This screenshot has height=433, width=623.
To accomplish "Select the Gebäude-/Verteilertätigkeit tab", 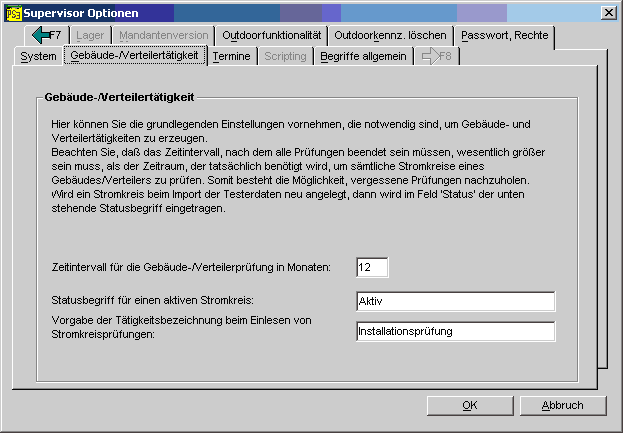I will pos(134,56).
